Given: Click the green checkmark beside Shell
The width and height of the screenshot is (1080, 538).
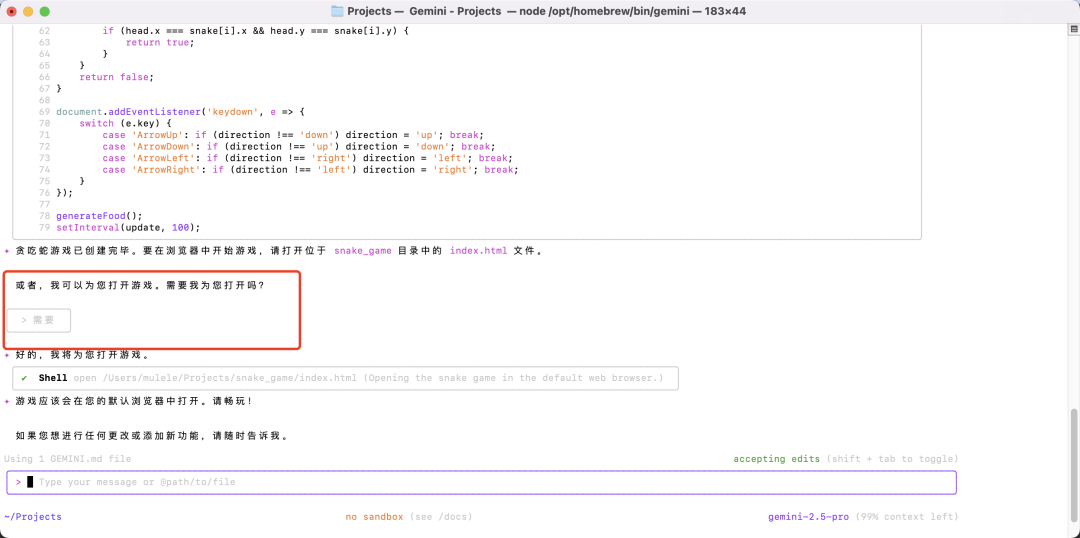Looking at the screenshot, I should [24, 378].
